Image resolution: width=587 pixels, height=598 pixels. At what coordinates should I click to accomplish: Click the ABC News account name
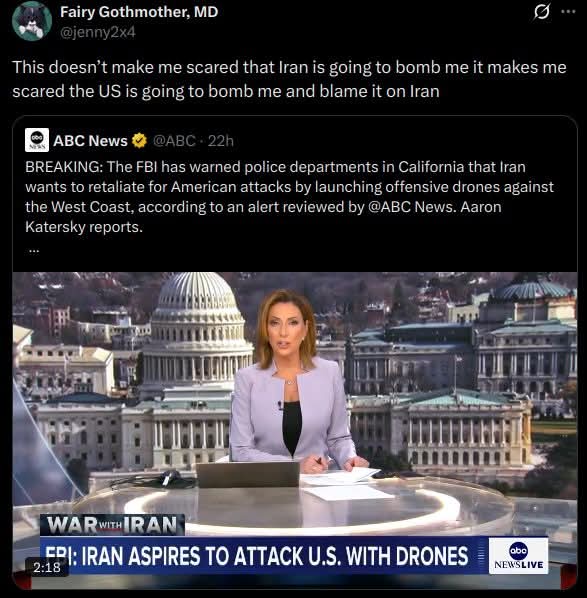[x=90, y=141]
